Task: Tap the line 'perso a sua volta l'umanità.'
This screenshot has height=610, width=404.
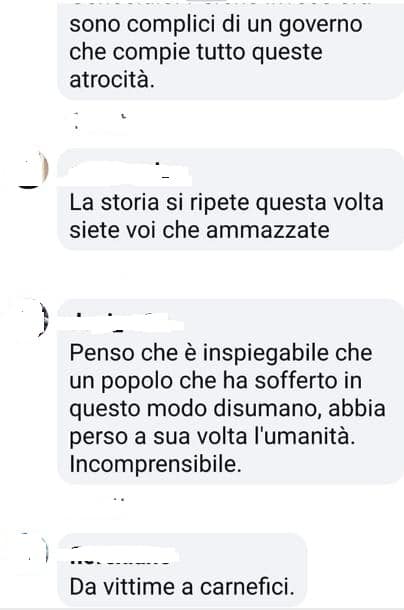Action: pyautogui.click(x=212, y=436)
